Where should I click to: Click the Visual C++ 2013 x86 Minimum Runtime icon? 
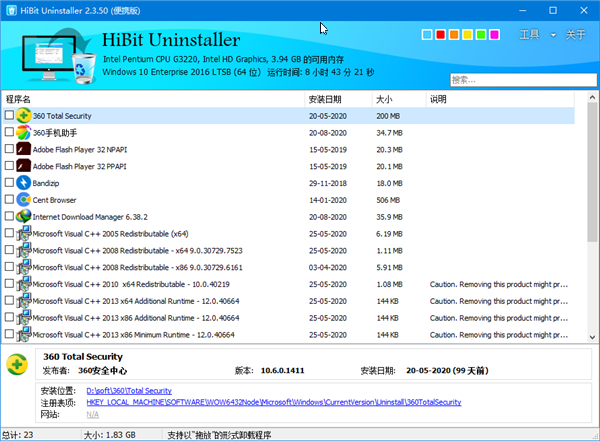pyautogui.click(x=23, y=335)
